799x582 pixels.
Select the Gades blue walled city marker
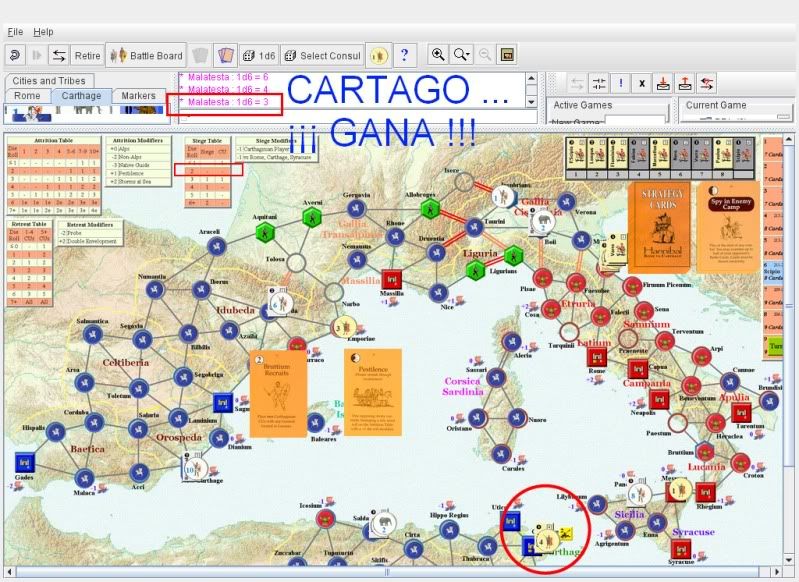(x=24, y=463)
